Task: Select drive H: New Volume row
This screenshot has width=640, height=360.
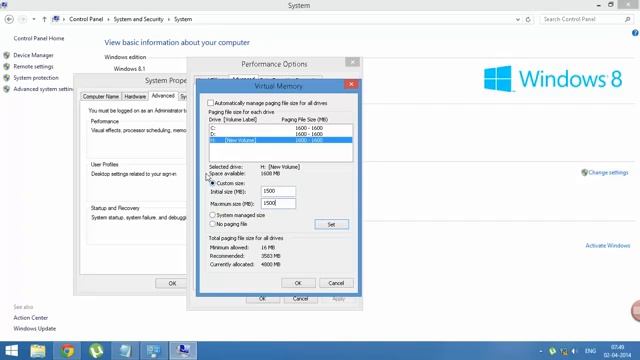Action: click(x=281, y=140)
